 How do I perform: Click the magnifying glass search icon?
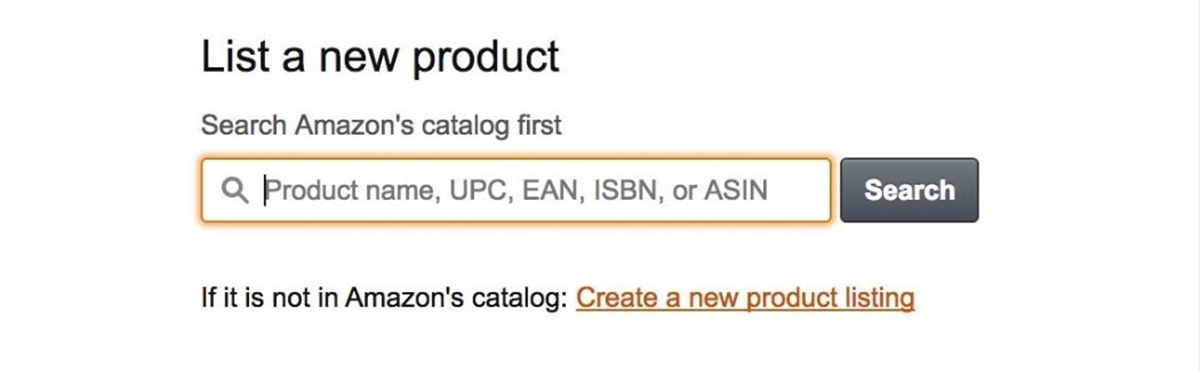point(236,190)
